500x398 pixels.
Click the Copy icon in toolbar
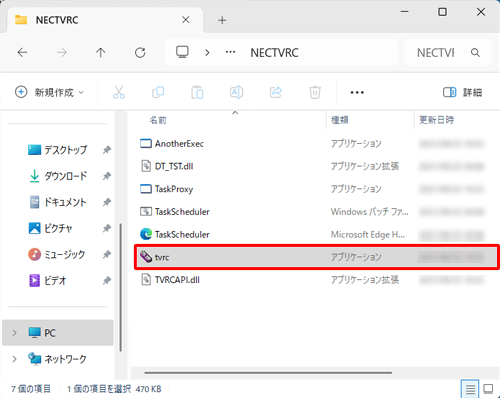158,92
